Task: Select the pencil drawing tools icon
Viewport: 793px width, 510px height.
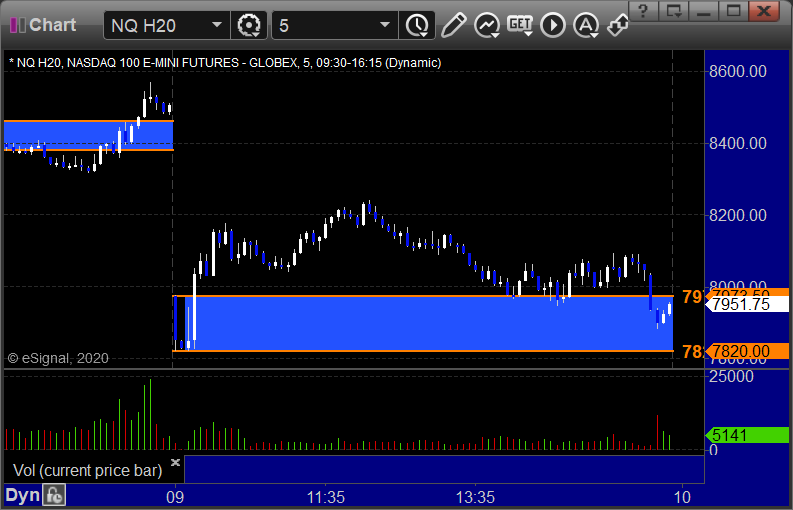Action: click(453, 25)
